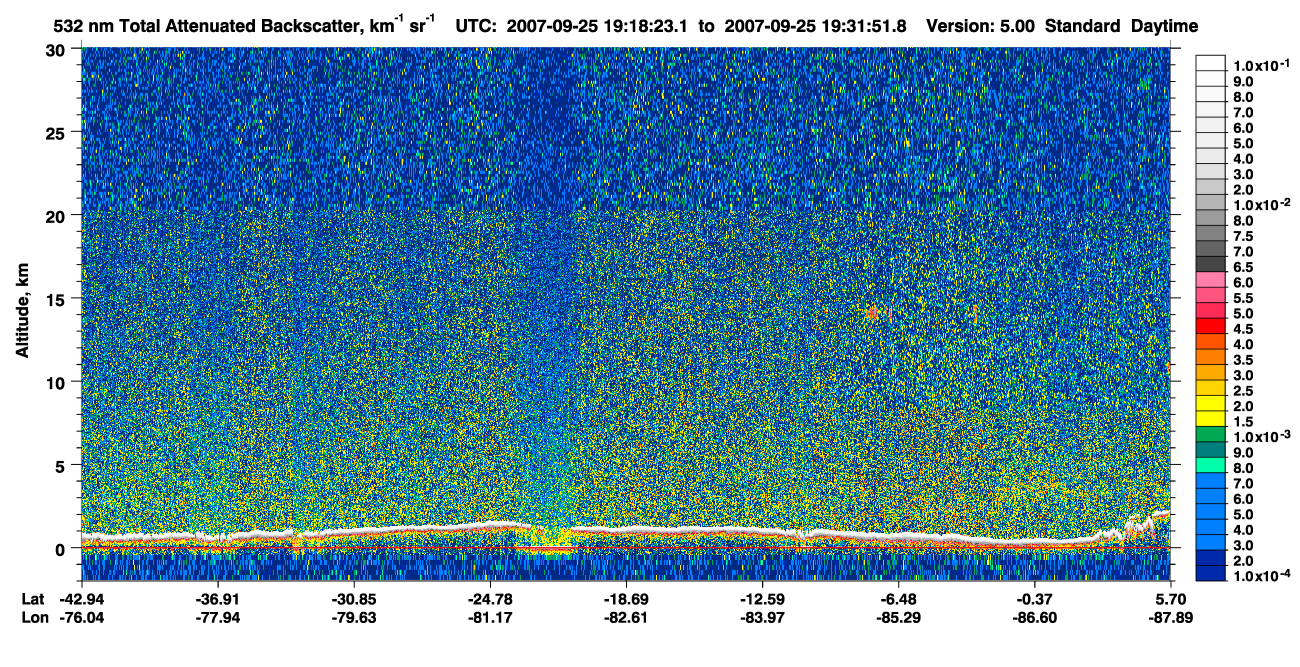Screen dimensions: 1300x667
Task: Click the colorbar label "1.5"
Action: [1243, 422]
